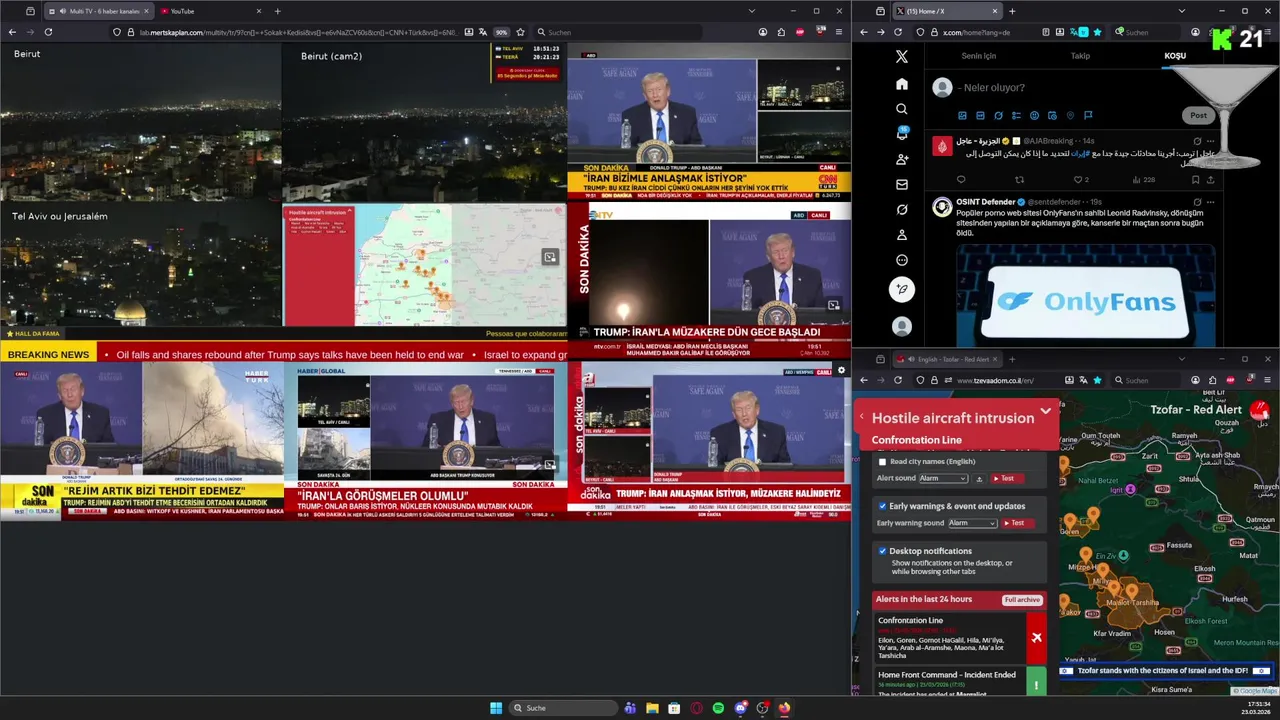Click the upload alert sound icon
This screenshot has width=1280, height=720.
[980, 479]
